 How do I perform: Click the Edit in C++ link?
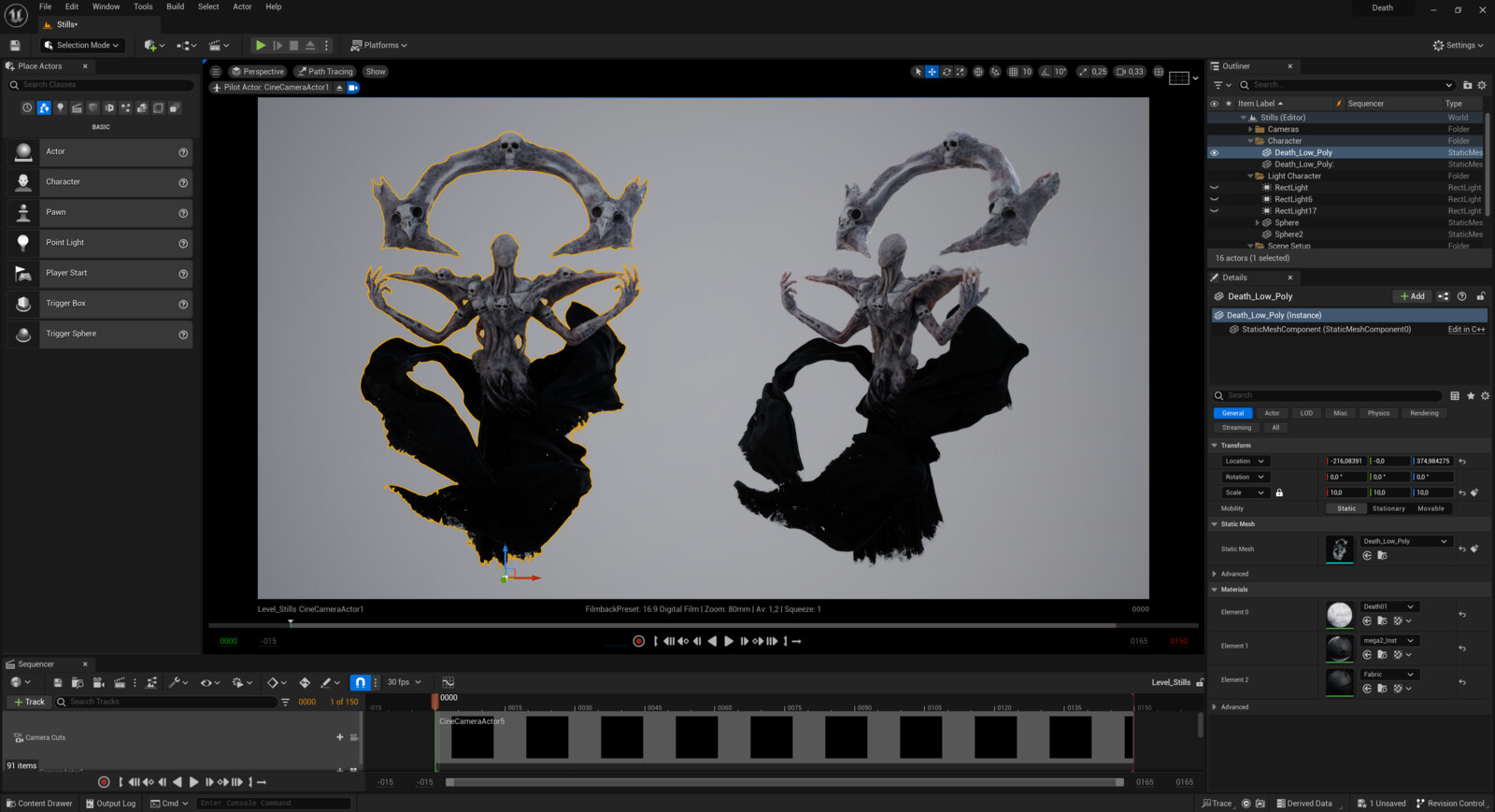pos(1465,330)
